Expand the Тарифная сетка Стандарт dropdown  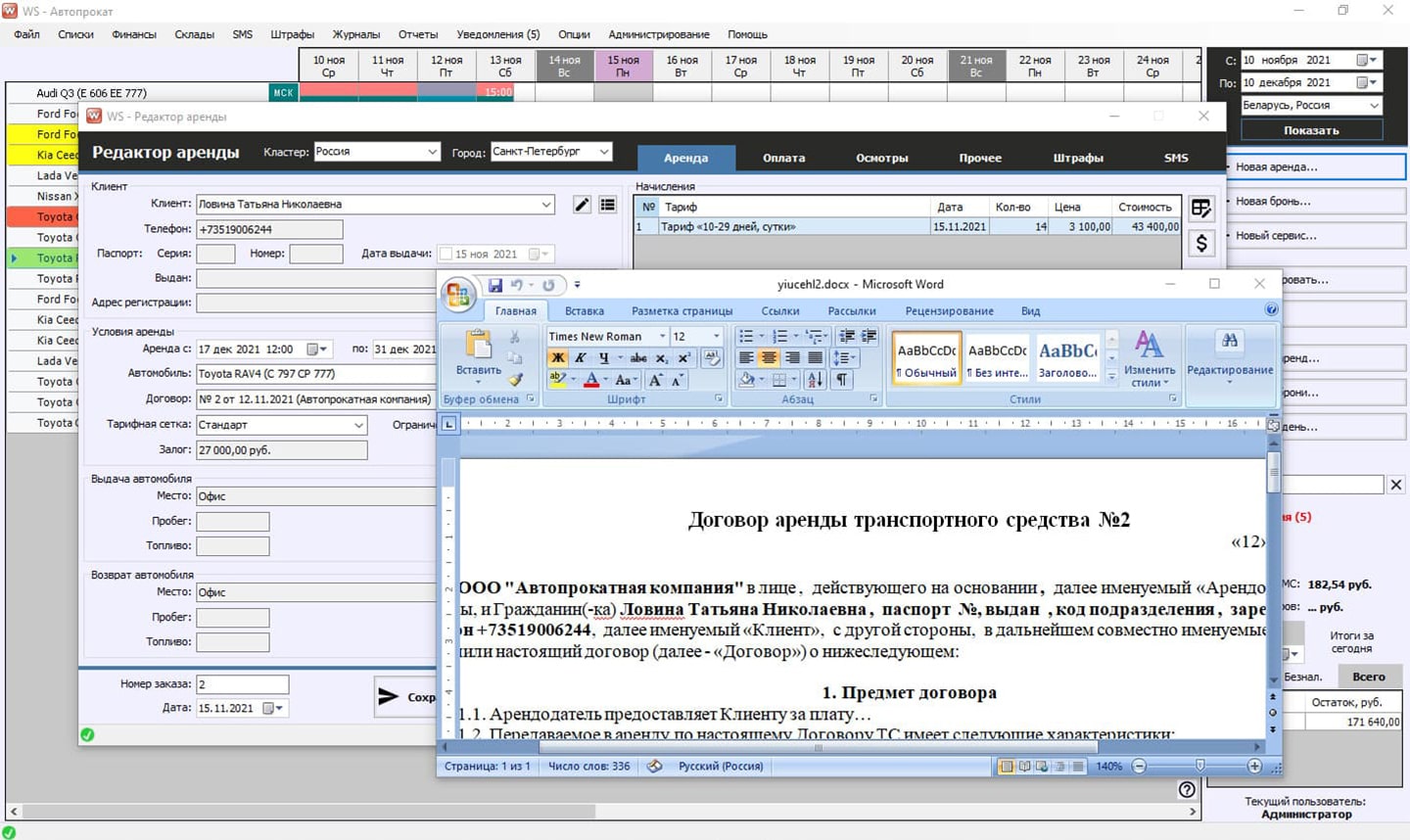pos(358,425)
